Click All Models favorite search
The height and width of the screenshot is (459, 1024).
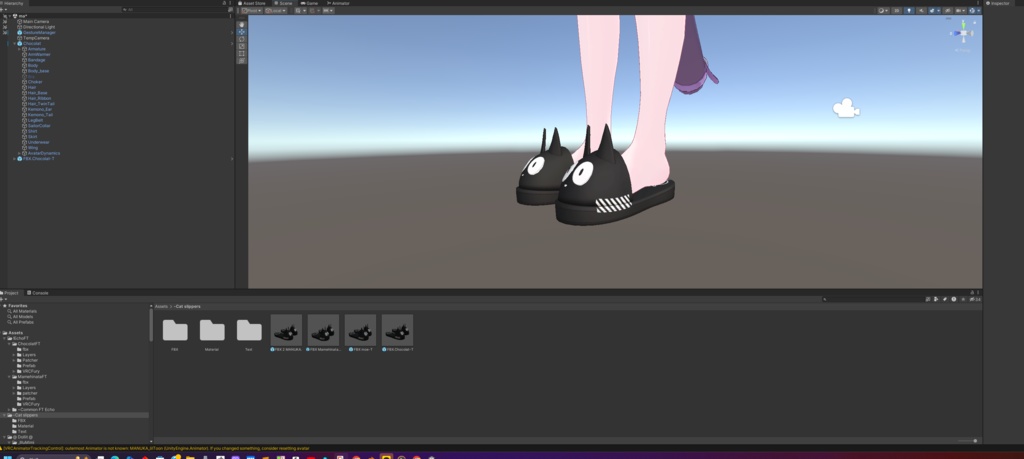coord(23,317)
